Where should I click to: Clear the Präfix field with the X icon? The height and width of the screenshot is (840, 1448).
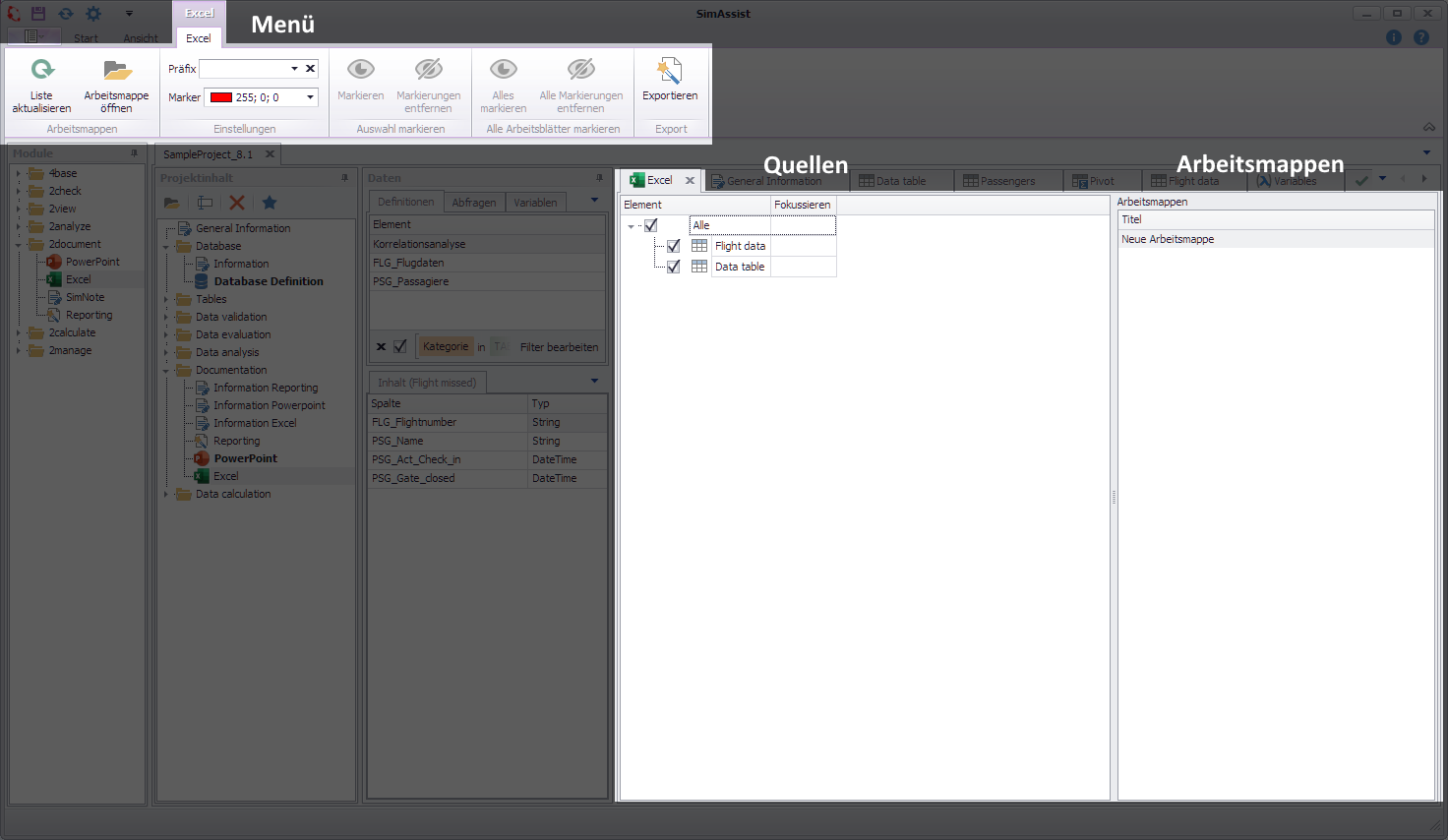pos(310,69)
